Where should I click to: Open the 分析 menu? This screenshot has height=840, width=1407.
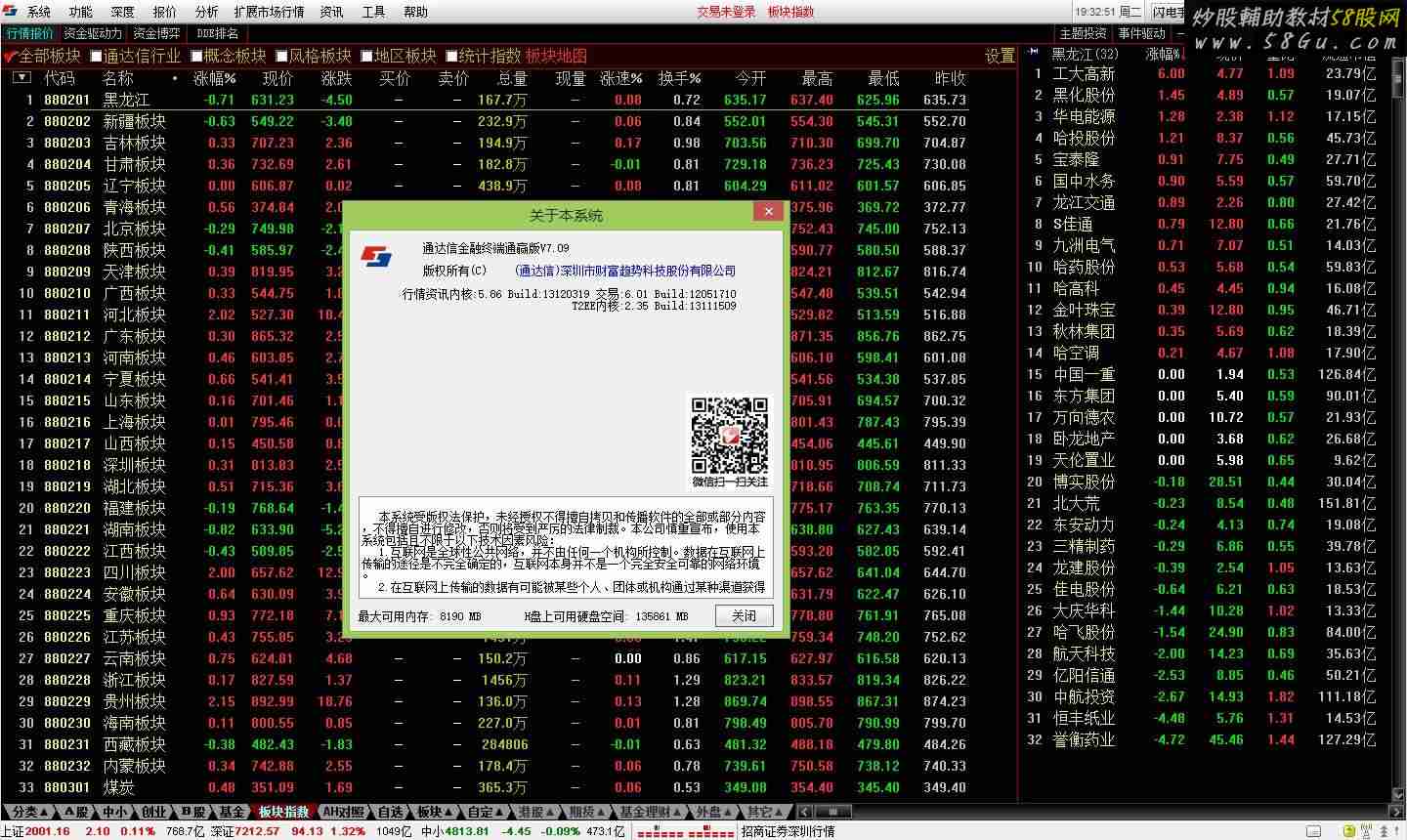pyautogui.click(x=207, y=12)
